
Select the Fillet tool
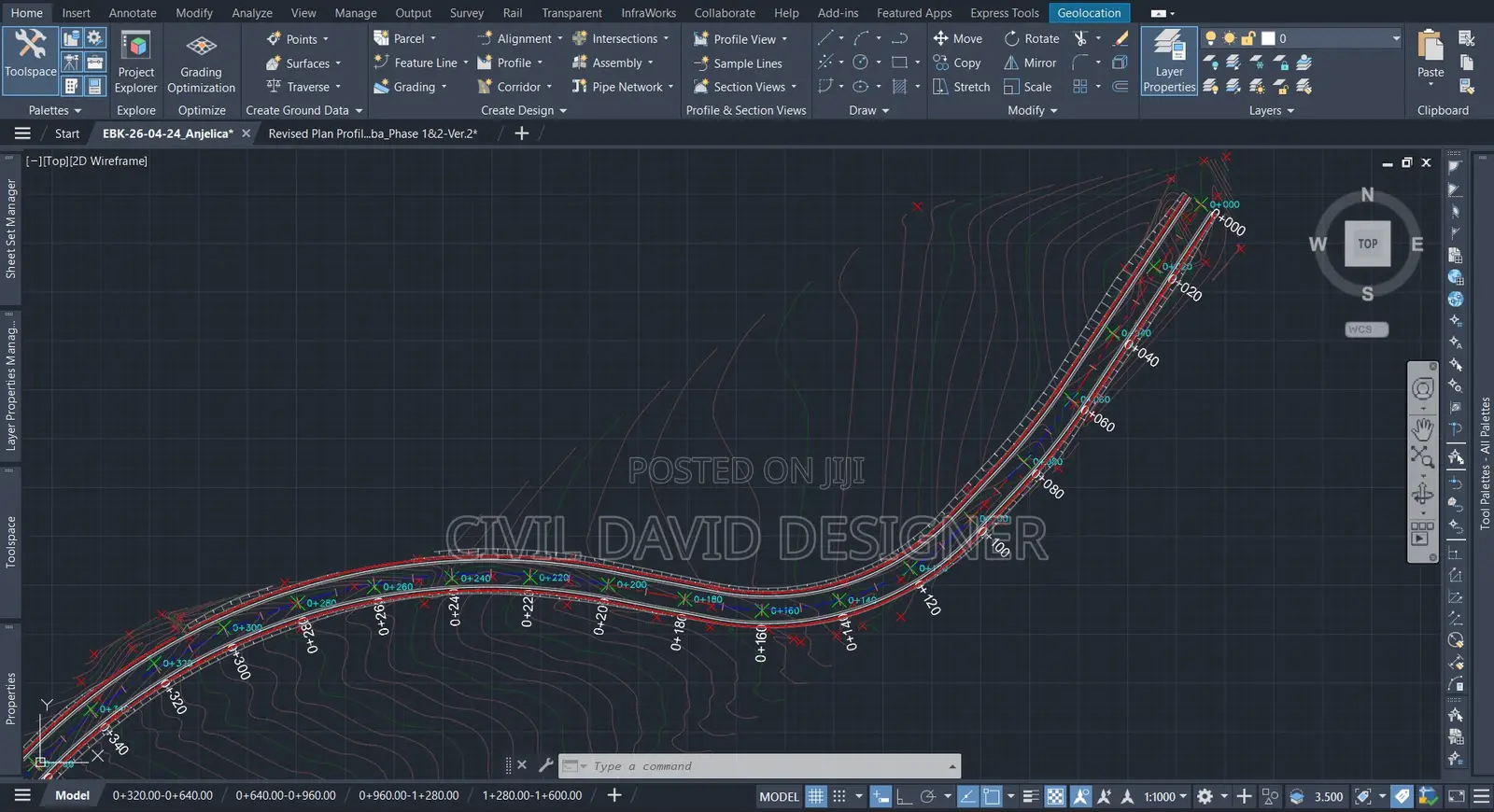(x=1080, y=63)
